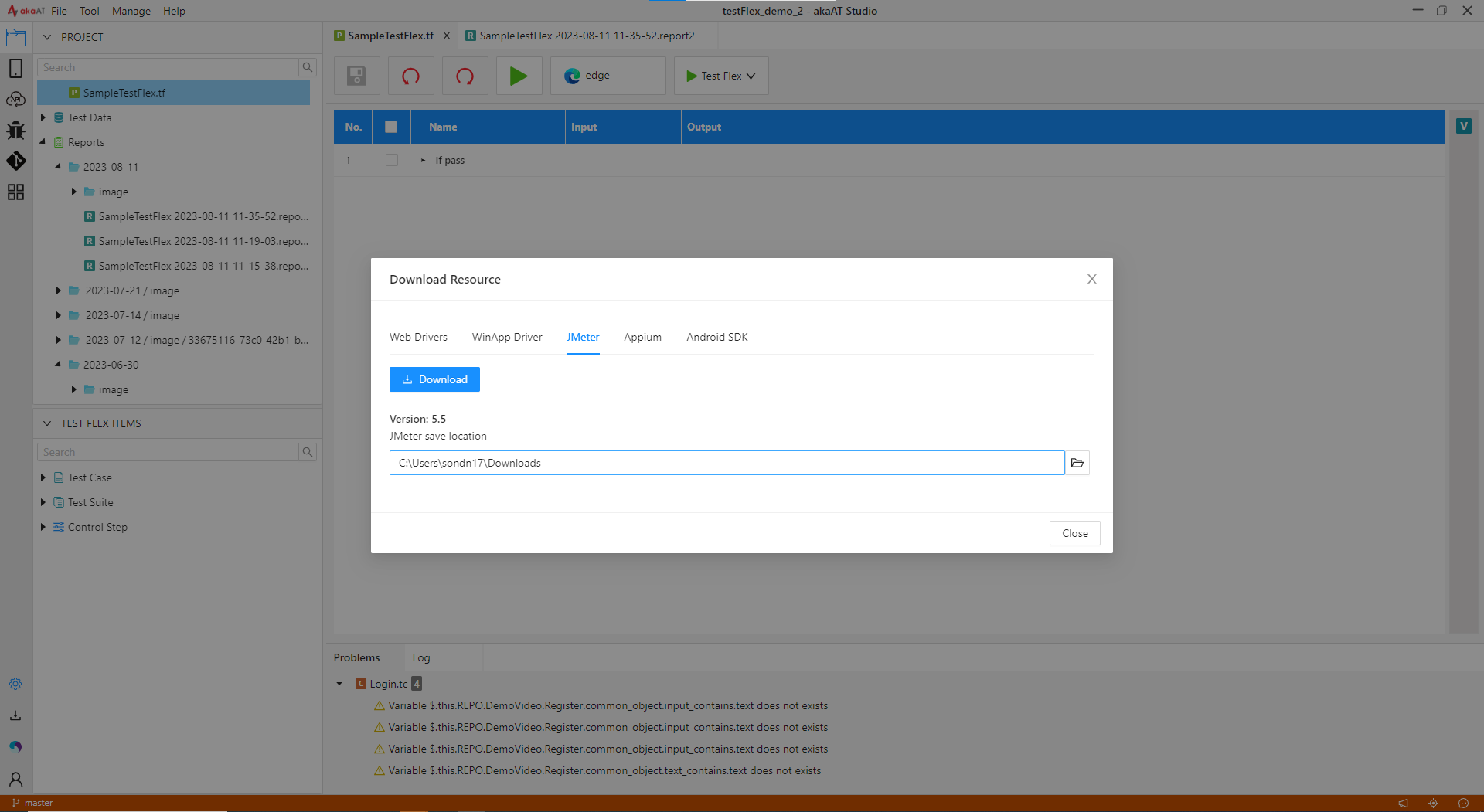Open the debug bug sidebar icon
This screenshot has height=812, width=1484.
click(x=15, y=130)
